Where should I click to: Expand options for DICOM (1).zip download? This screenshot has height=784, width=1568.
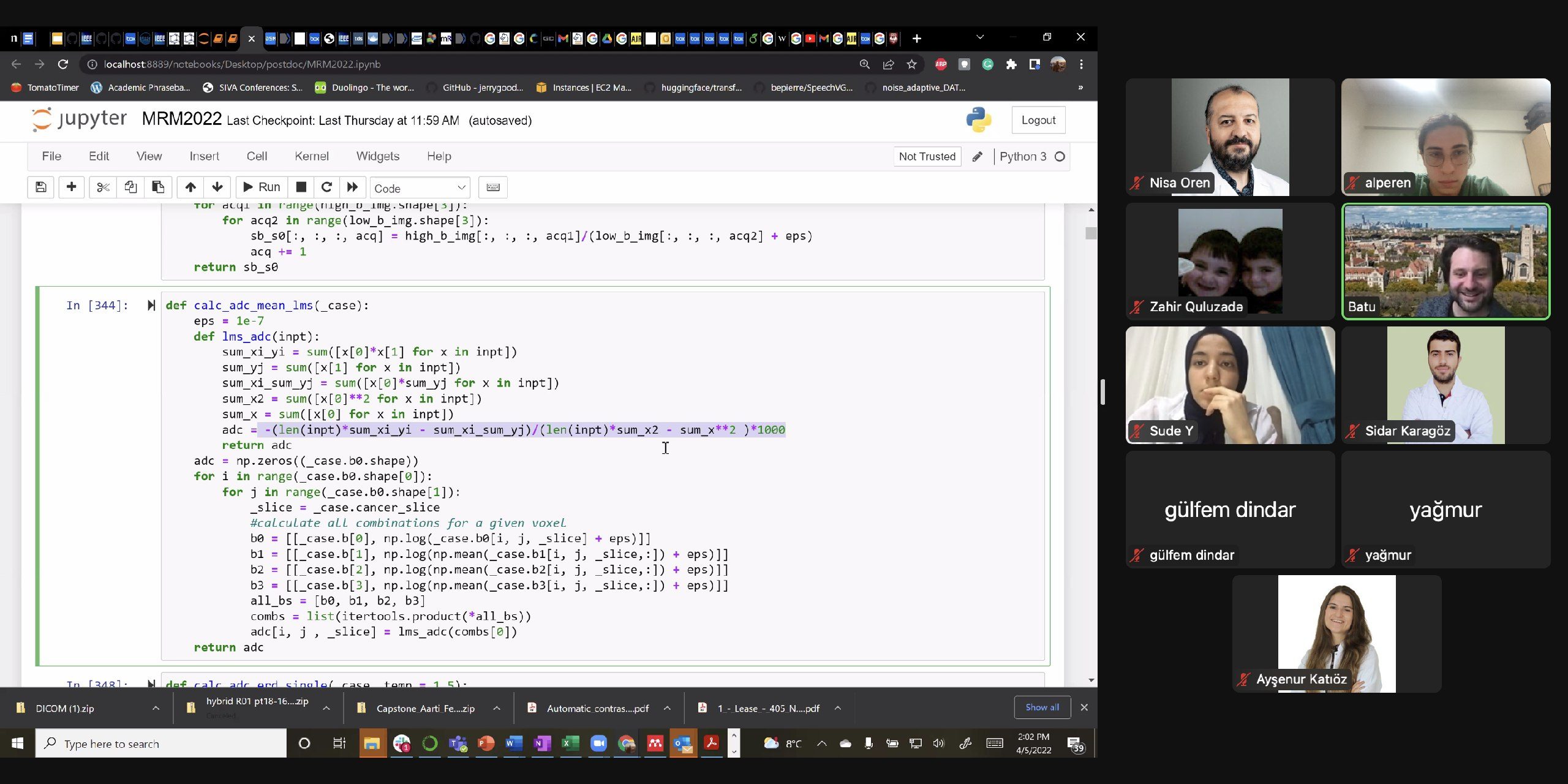(156, 708)
